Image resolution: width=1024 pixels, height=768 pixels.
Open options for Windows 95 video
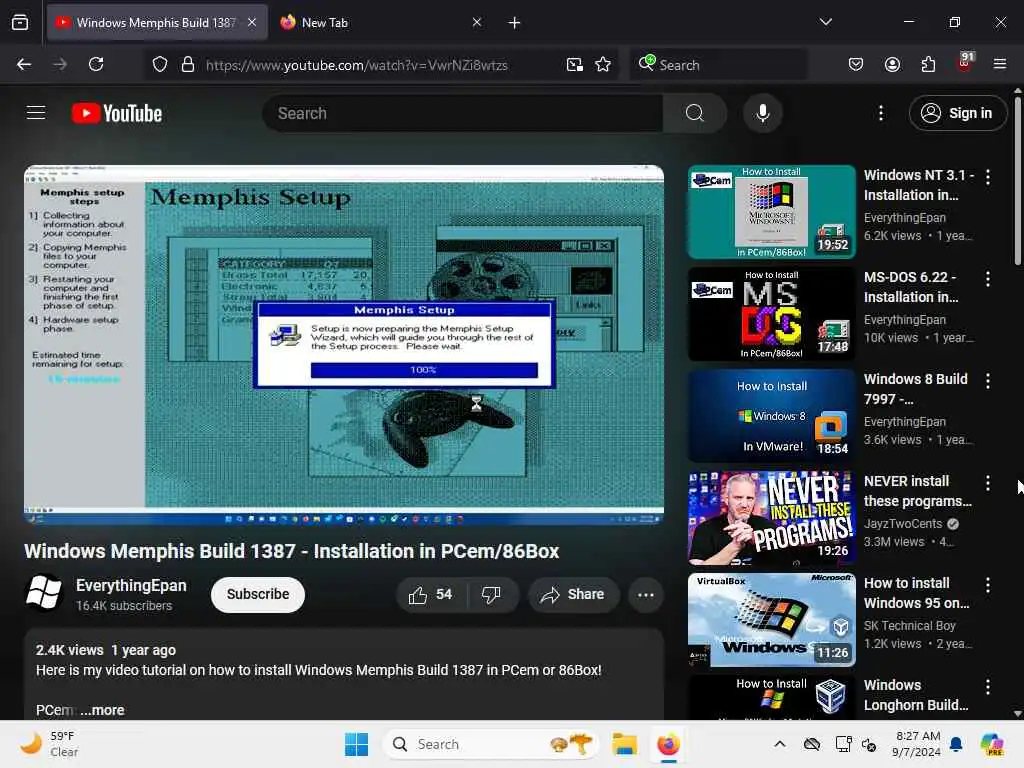(987, 584)
